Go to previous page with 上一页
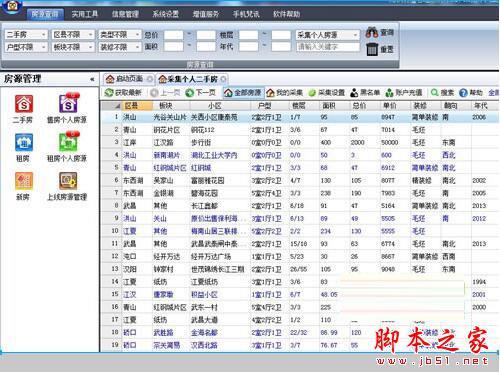This screenshot has height=372, width=500. [x=165, y=92]
